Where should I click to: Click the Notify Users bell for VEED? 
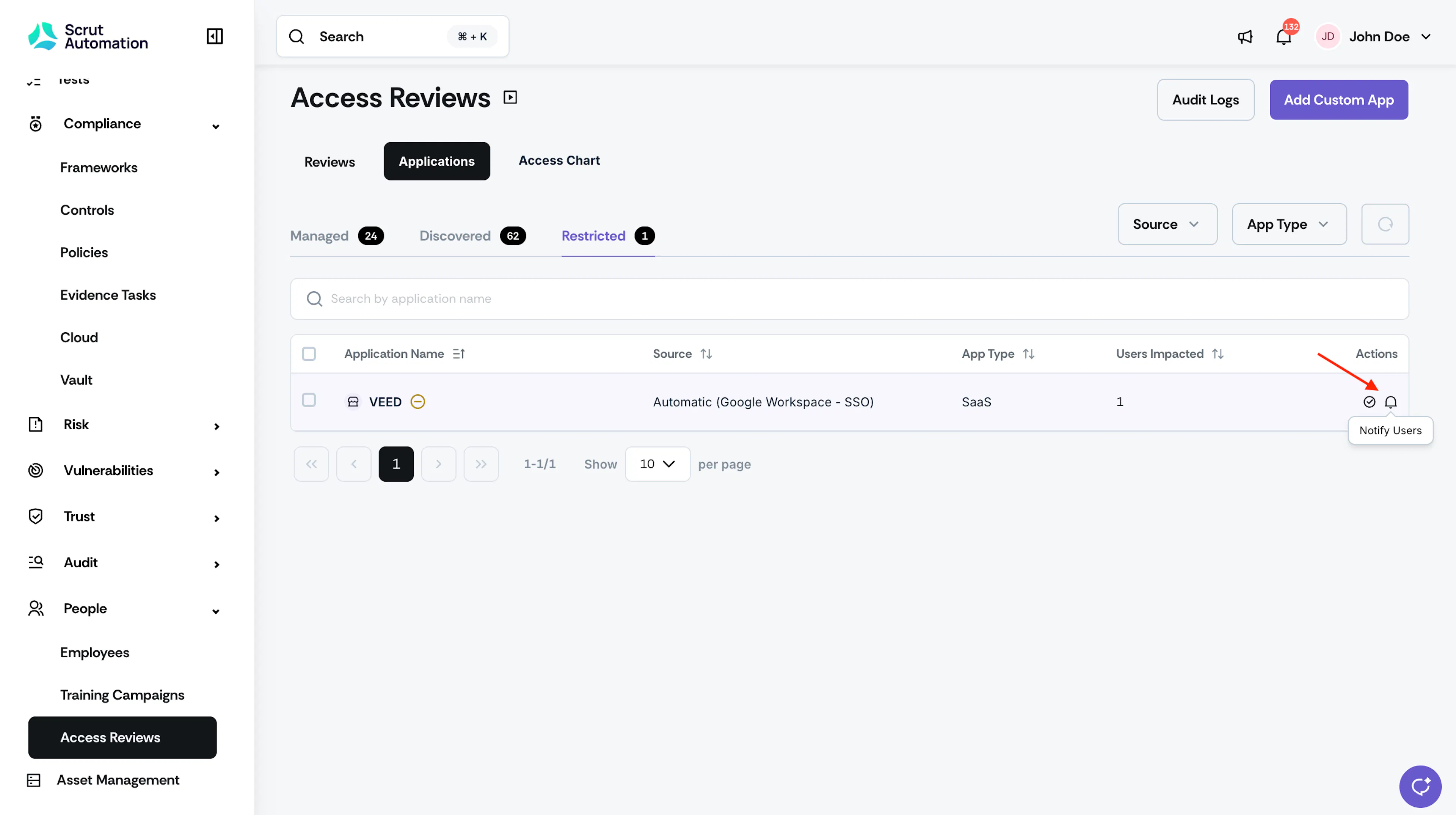pos(1390,402)
